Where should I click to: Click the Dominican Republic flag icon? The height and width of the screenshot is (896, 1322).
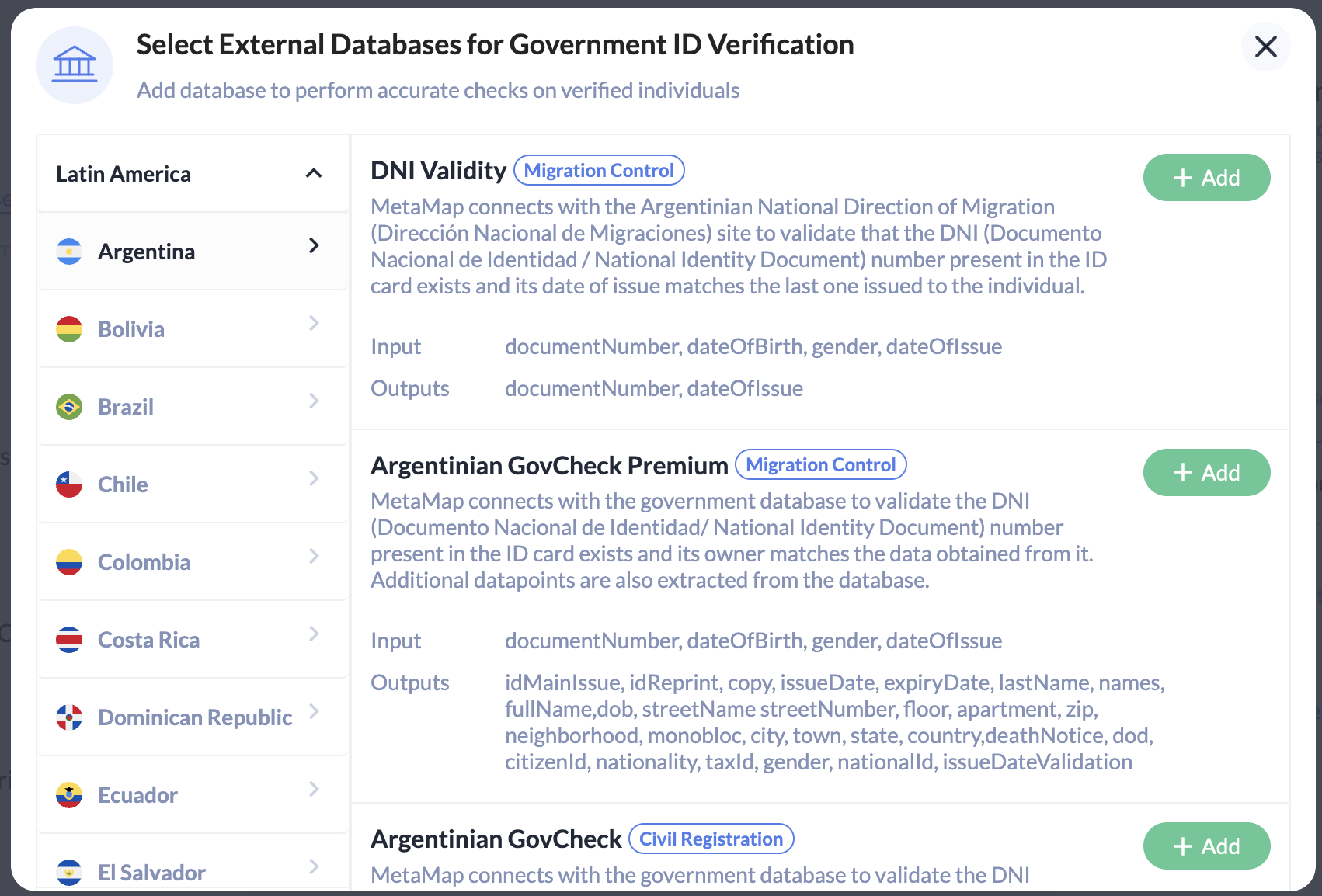tap(69, 717)
